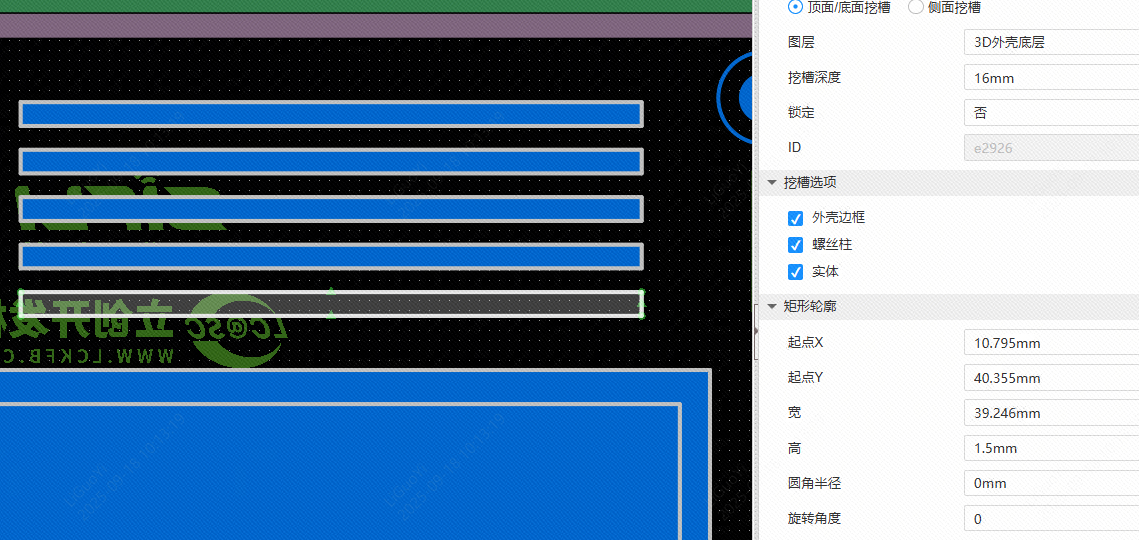Uncheck the 外壳边框 checkbox
Viewport: 1139px width, 540px height.
[796, 218]
